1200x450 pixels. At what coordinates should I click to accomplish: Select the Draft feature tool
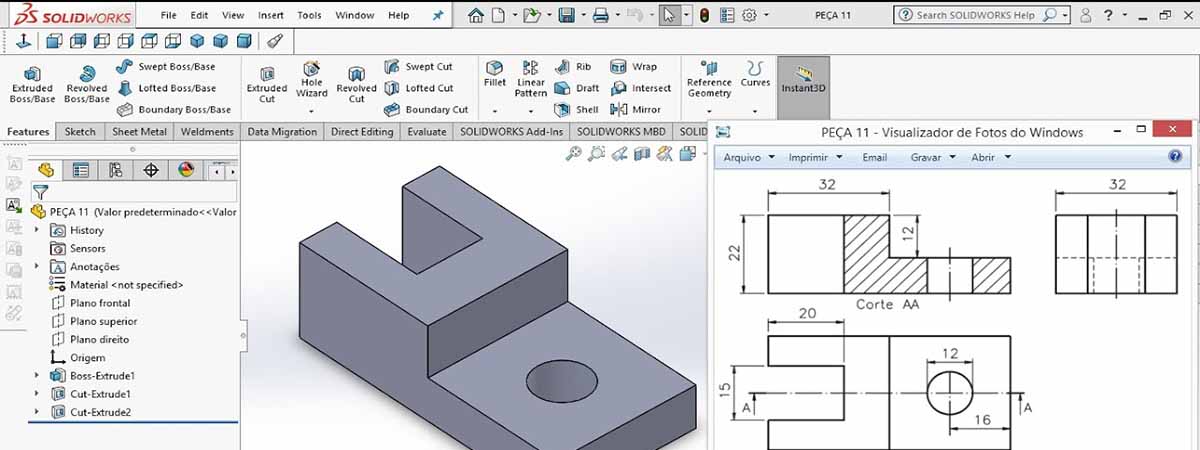tap(577, 88)
